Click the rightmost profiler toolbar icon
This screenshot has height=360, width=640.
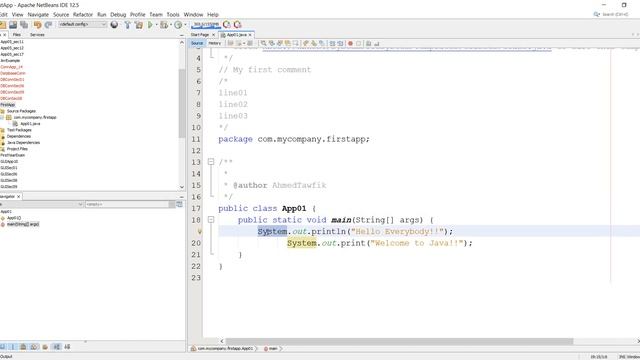(x=238, y=25)
